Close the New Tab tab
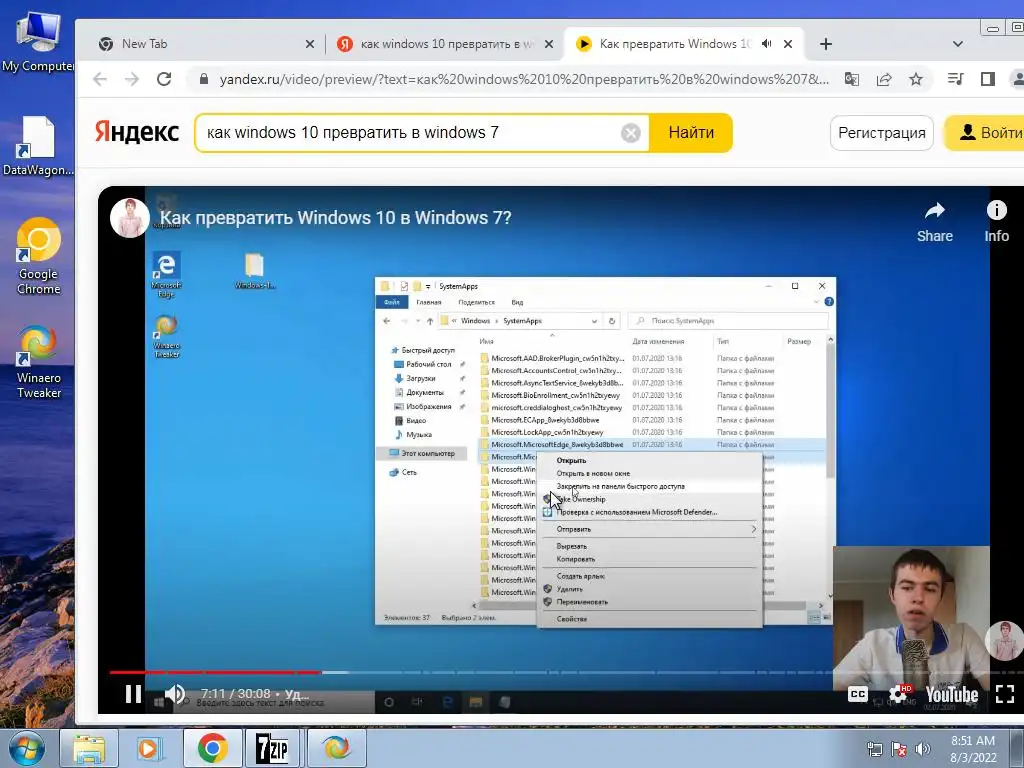1024x768 pixels. click(x=310, y=44)
